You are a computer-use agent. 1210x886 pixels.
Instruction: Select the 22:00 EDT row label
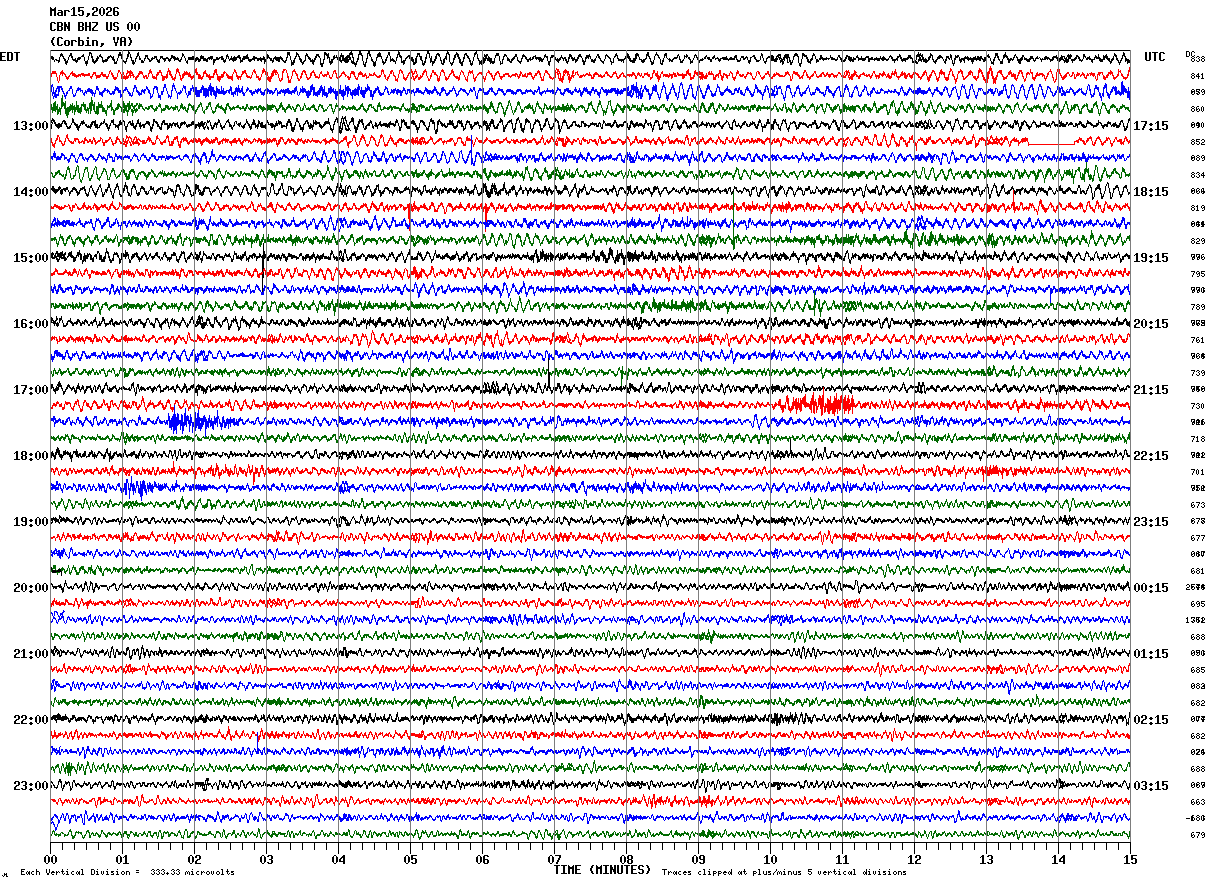point(31,720)
